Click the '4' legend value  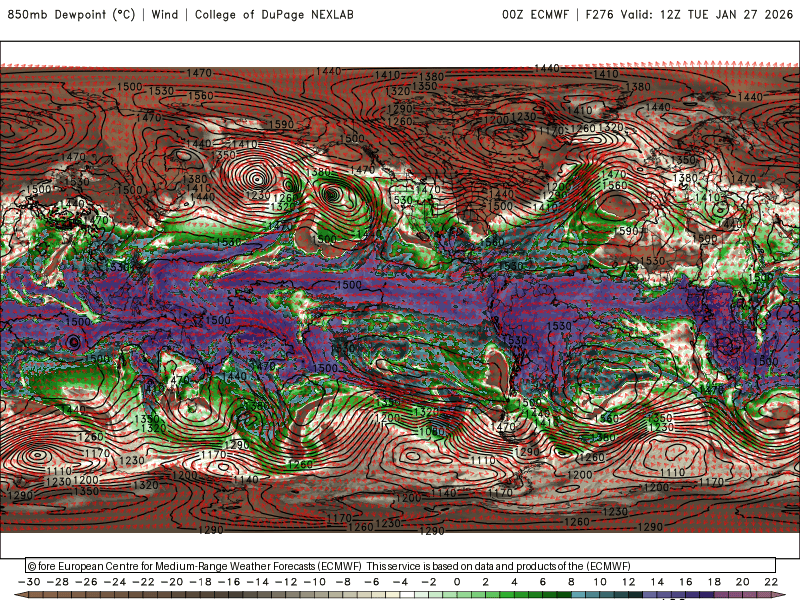coord(514,582)
